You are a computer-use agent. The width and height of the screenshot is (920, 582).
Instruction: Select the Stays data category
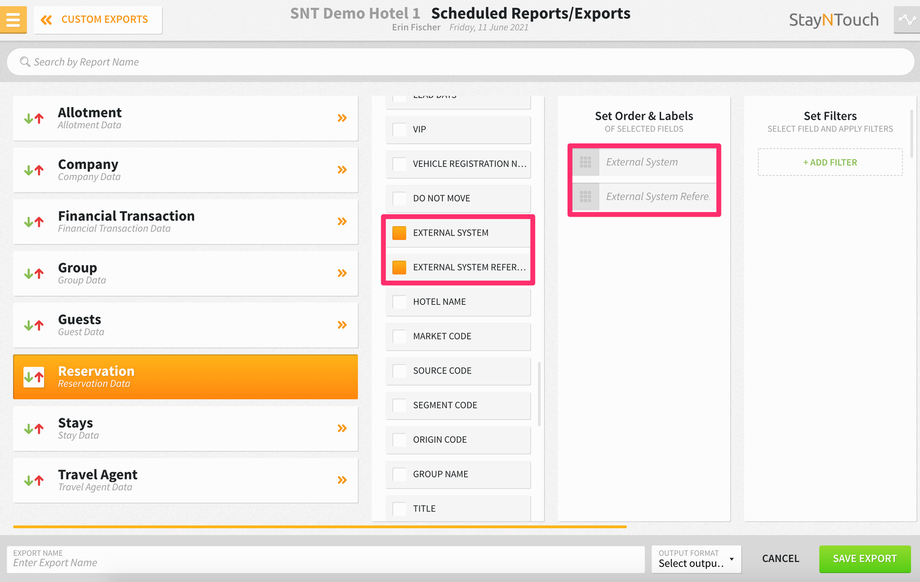185,428
